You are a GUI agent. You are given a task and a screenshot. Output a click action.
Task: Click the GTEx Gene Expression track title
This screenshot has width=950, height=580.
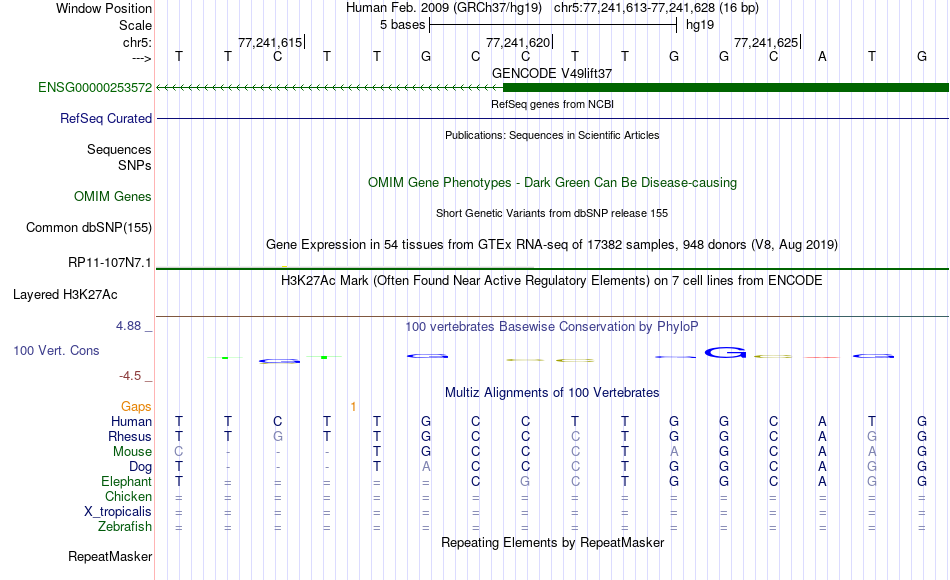pos(552,244)
